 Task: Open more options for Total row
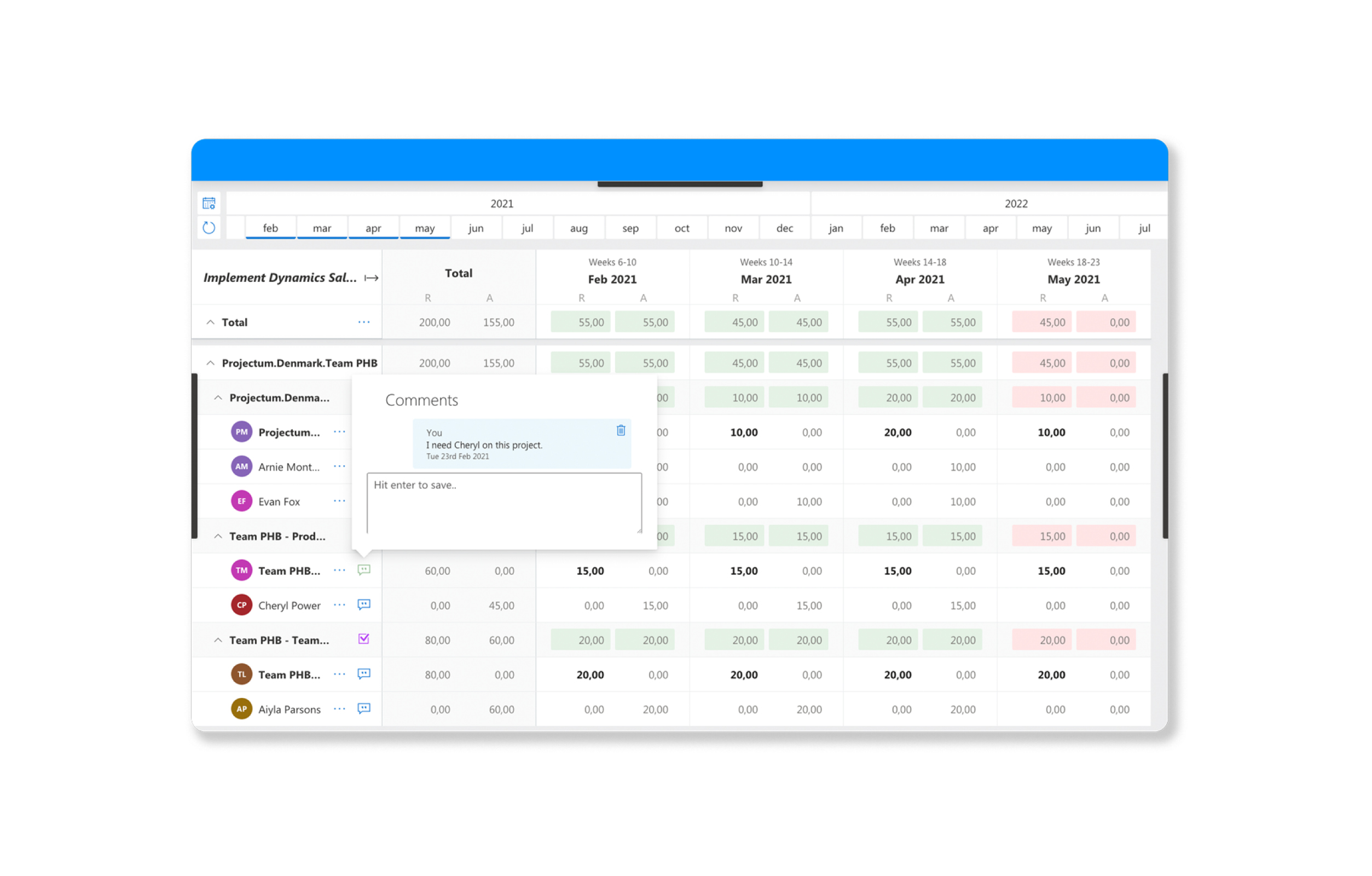tap(363, 322)
